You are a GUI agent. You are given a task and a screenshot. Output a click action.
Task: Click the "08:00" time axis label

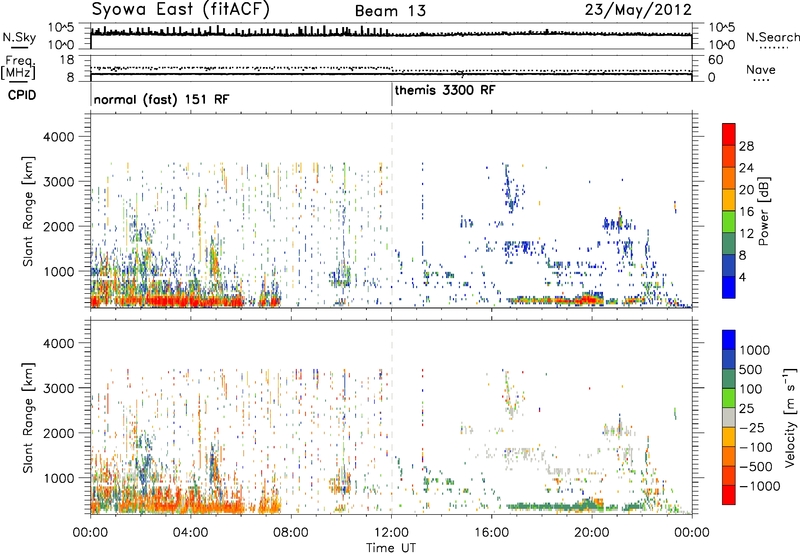point(290,533)
